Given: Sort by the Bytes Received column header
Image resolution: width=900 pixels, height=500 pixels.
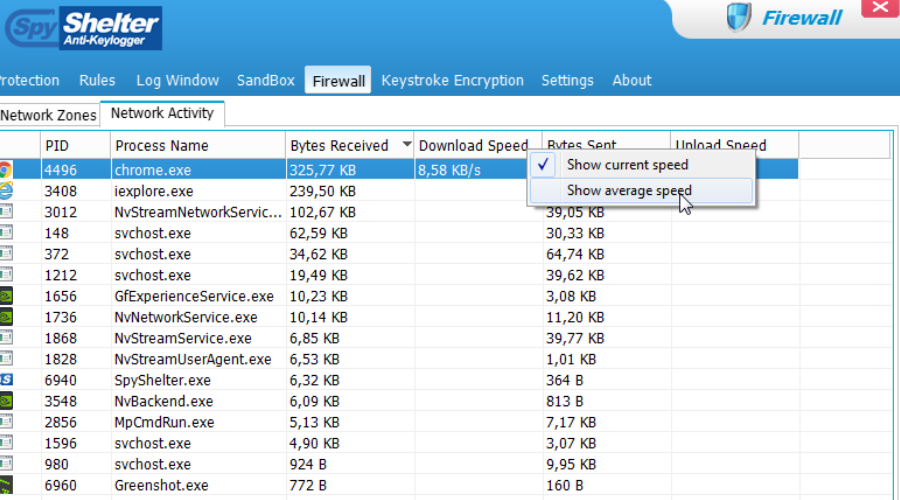Looking at the screenshot, I should pos(350,146).
